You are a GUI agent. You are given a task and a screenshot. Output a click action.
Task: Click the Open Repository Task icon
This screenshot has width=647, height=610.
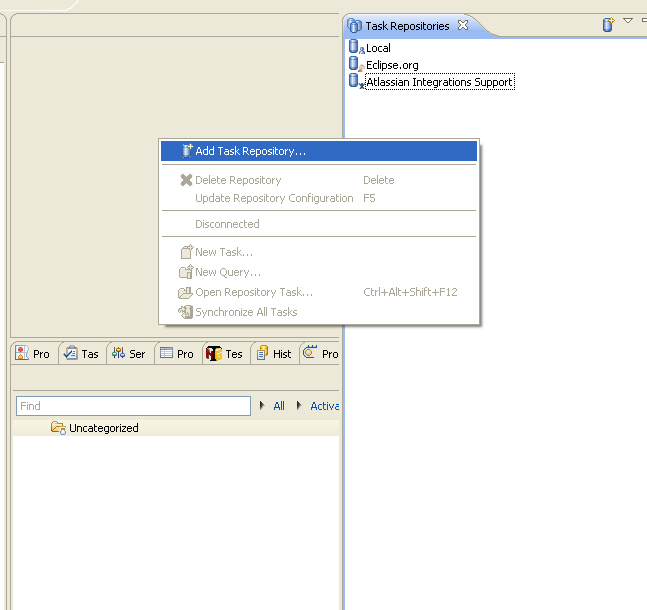point(185,292)
